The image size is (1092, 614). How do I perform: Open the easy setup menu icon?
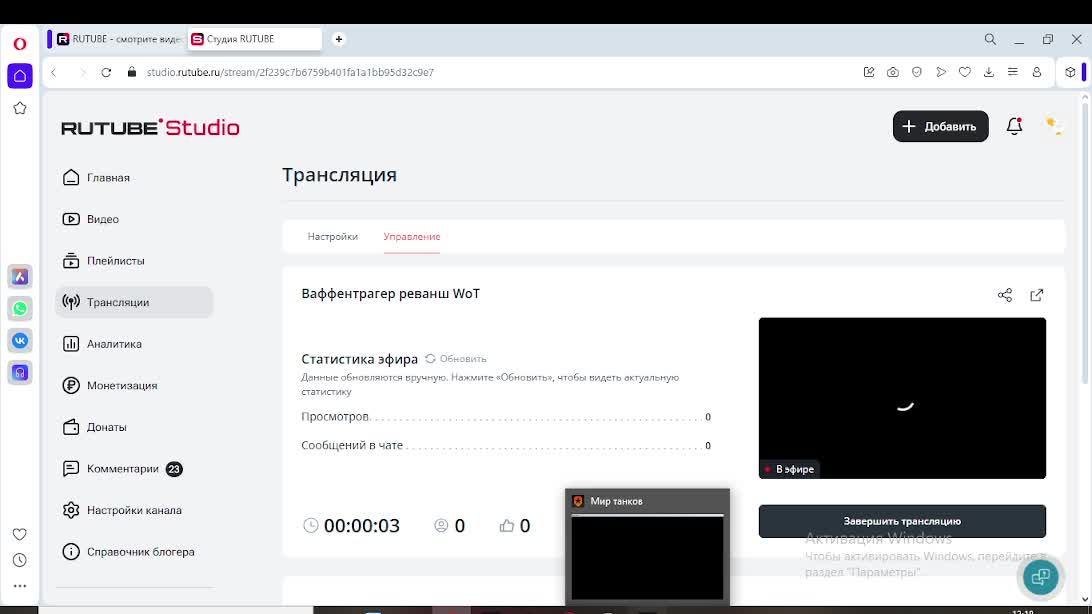(1013, 72)
